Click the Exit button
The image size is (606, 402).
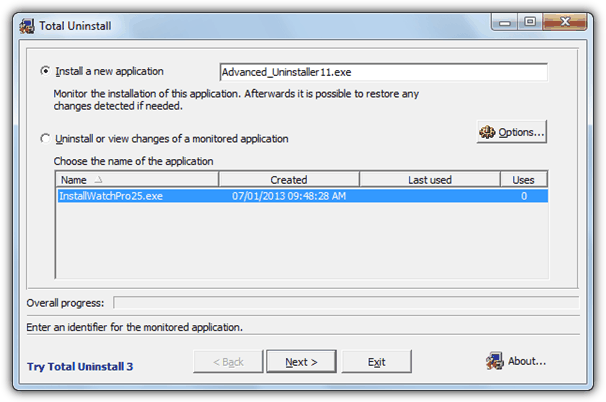click(376, 362)
